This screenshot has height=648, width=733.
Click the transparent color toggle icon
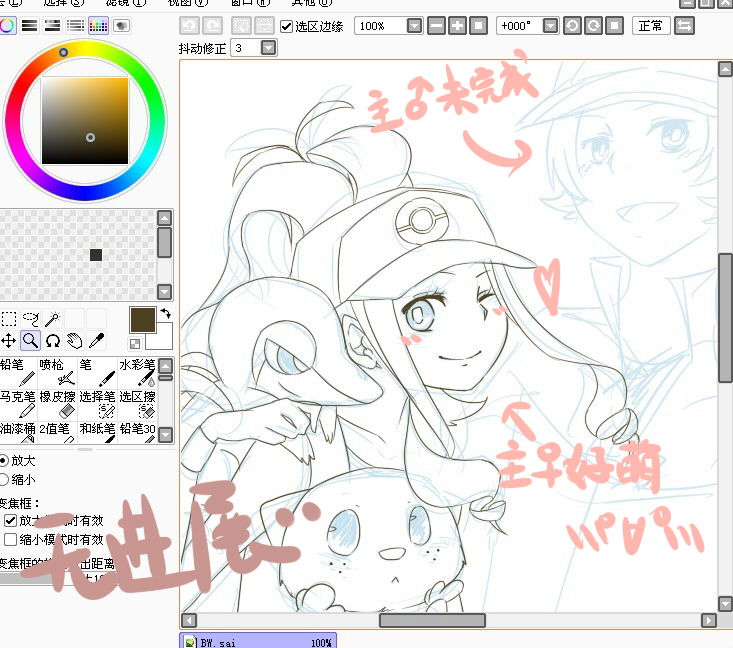tap(135, 344)
